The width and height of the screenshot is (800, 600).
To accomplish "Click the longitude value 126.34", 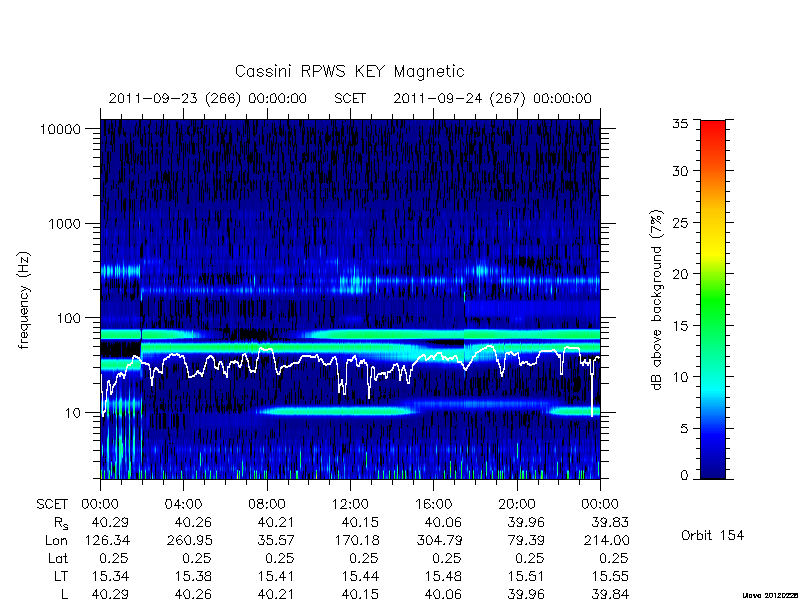I will coord(105,540).
